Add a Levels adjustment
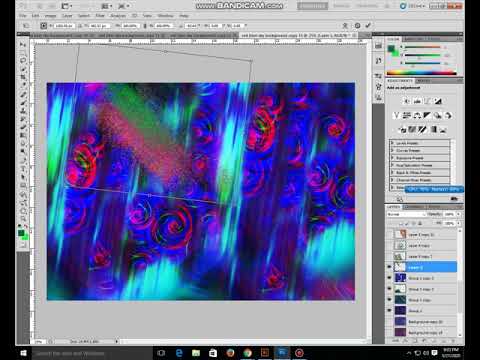The width and height of the screenshot is (480, 360). pos(417,101)
